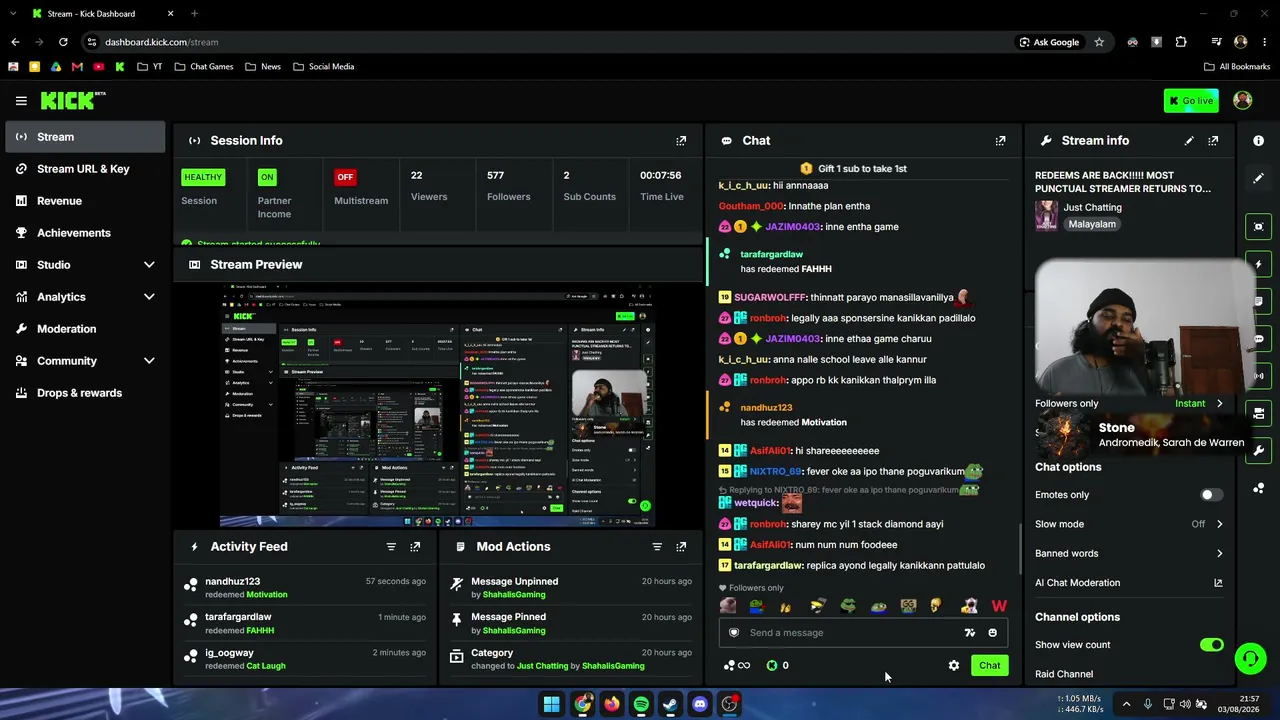
Task: Pop out the Activity Feed panel
Action: coord(415,547)
